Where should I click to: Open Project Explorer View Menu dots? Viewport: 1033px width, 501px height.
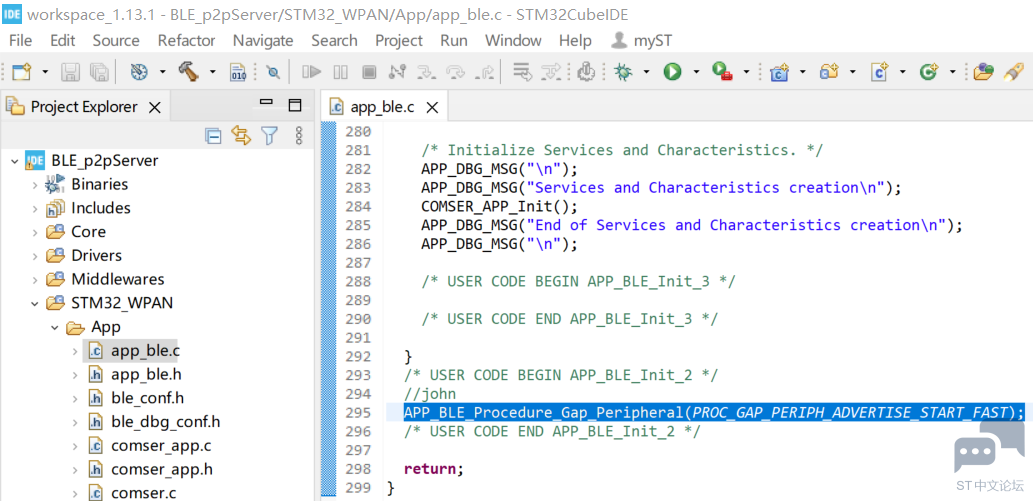[298, 136]
